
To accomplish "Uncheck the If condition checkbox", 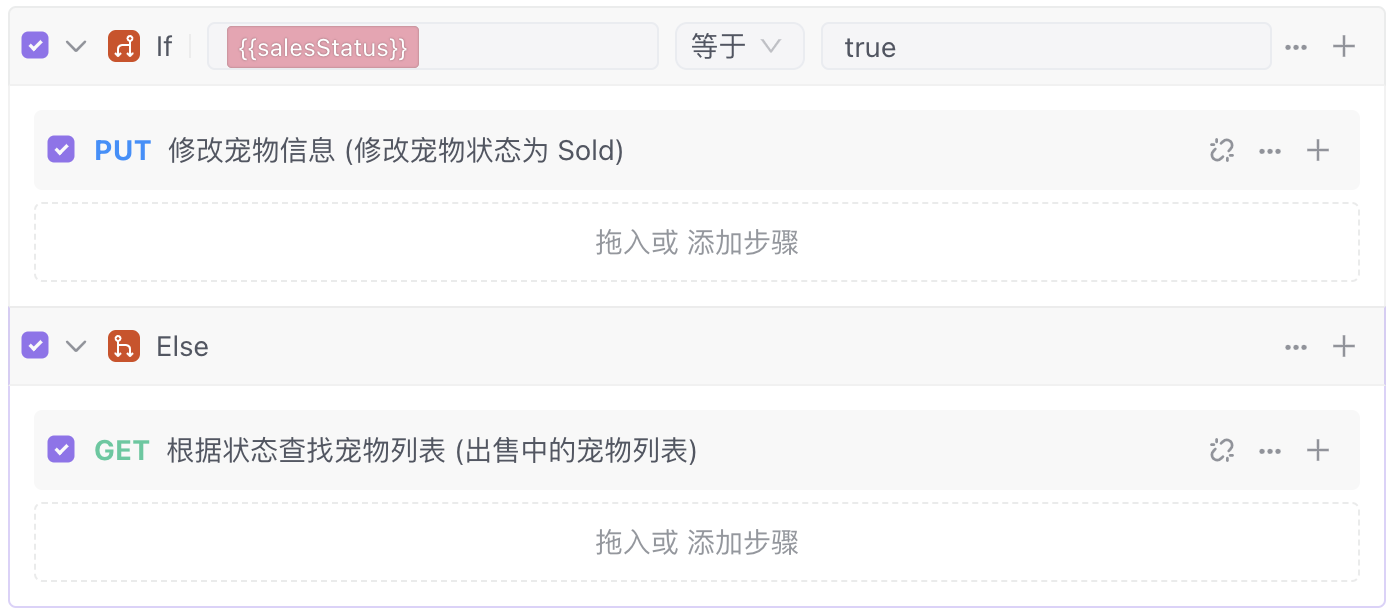I will tap(35, 46).
